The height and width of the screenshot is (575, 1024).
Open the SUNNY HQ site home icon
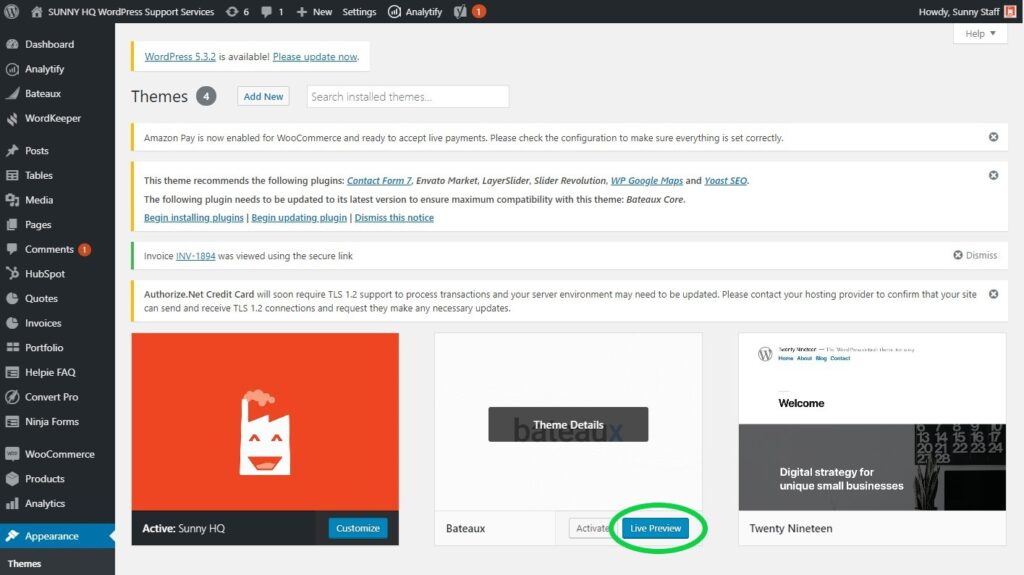(x=37, y=12)
